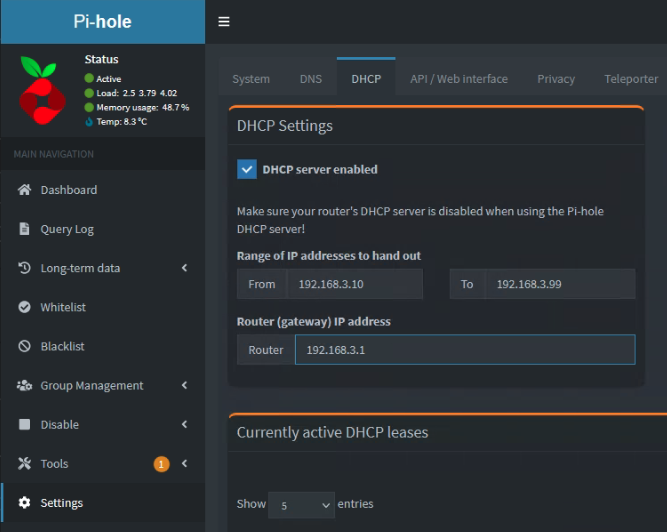The height and width of the screenshot is (532, 667).
Task: Select the DHCP tab
Action: coord(366,79)
